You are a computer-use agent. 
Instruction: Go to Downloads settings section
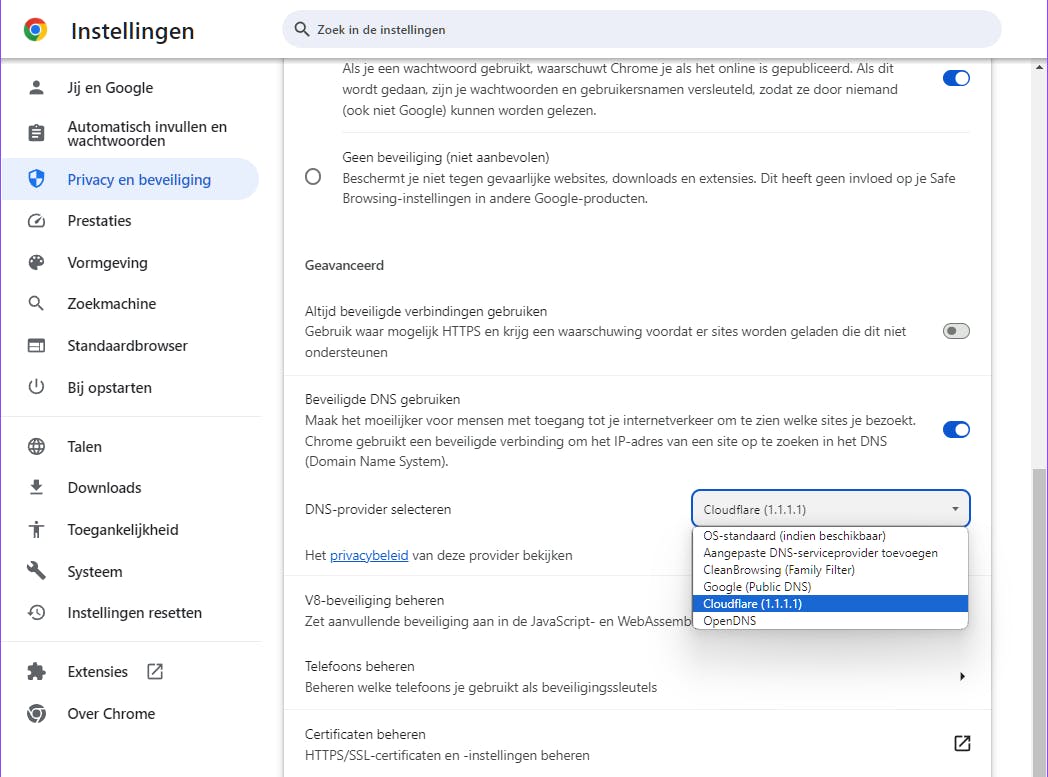point(104,488)
